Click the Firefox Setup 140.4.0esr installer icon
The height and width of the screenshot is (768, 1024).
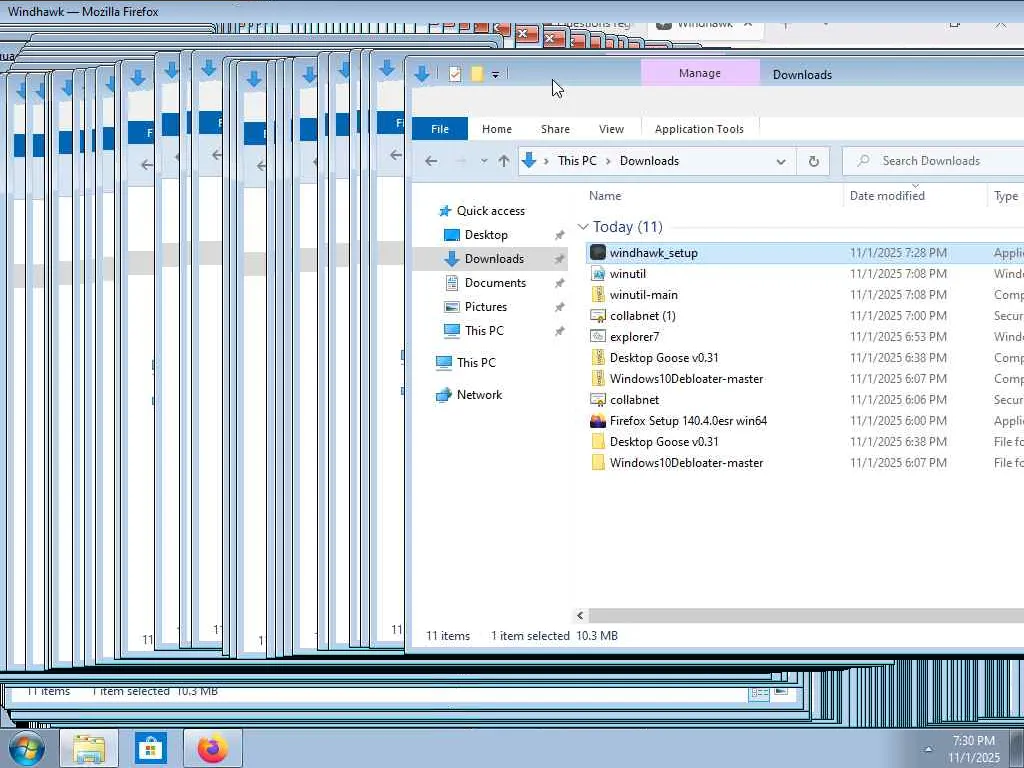pyautogui.click(x=598, y=421)
